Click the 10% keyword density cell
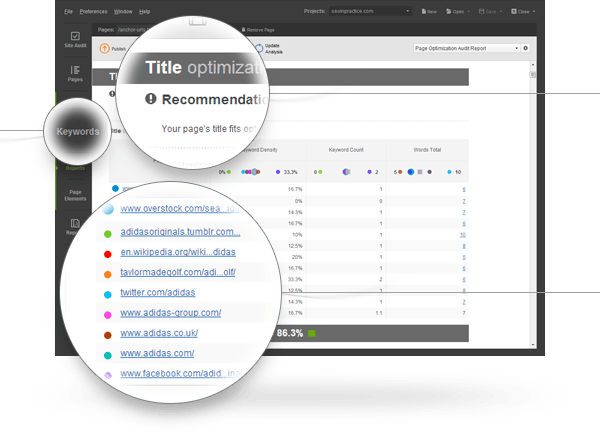The image size is (600, 439). coord(297,235)
